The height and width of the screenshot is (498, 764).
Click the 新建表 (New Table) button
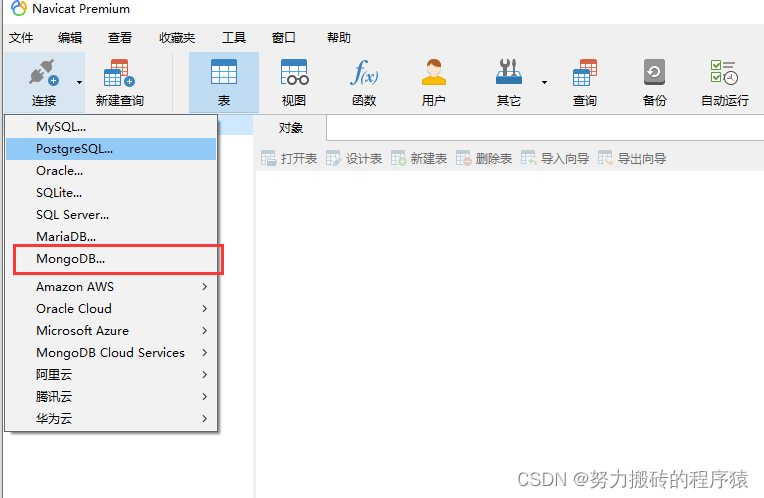[x=419, y=158]
